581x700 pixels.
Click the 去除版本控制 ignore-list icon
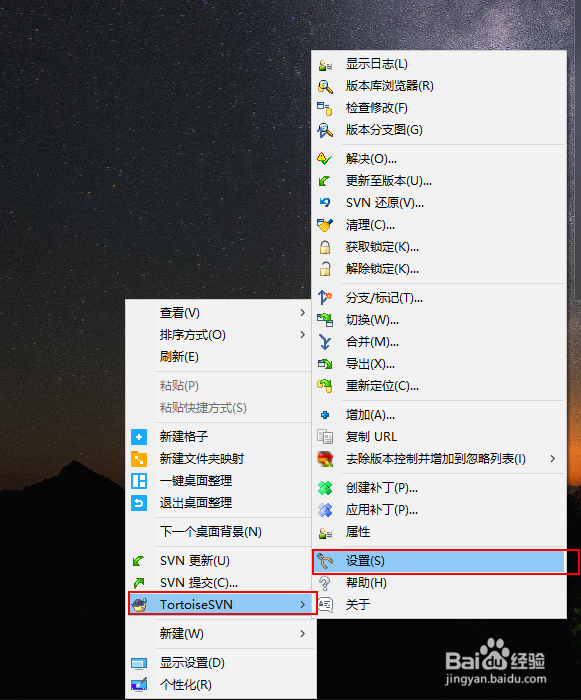click(325, 459)
